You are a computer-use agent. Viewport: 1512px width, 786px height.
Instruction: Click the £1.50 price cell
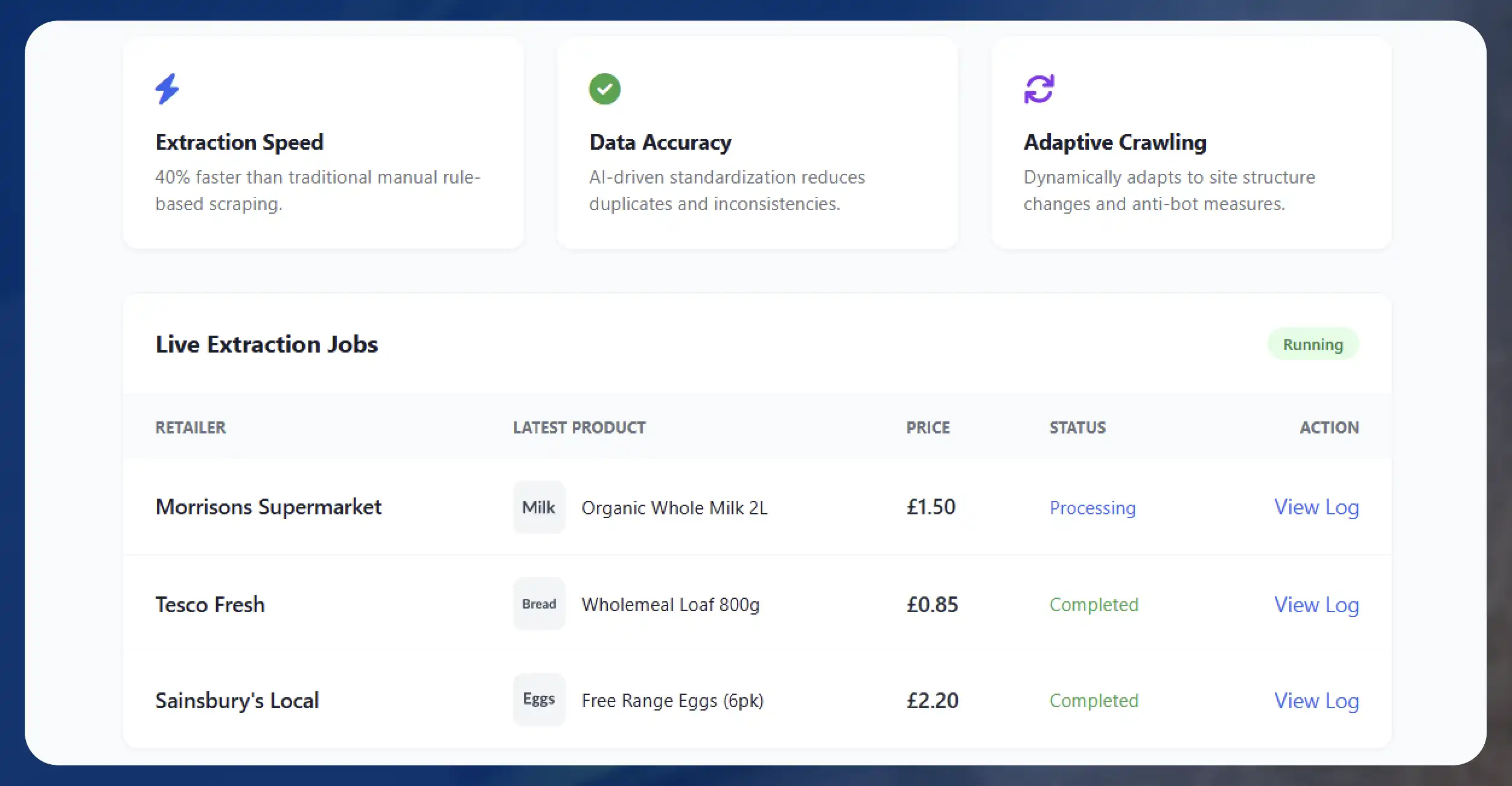[x=931, y=506]
